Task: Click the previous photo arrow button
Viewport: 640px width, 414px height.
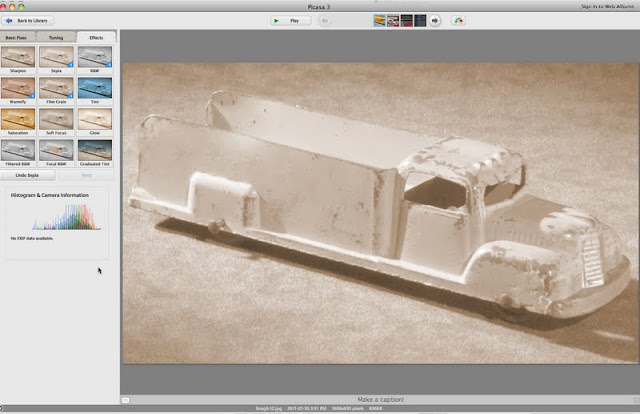Action: click(324, 20)
